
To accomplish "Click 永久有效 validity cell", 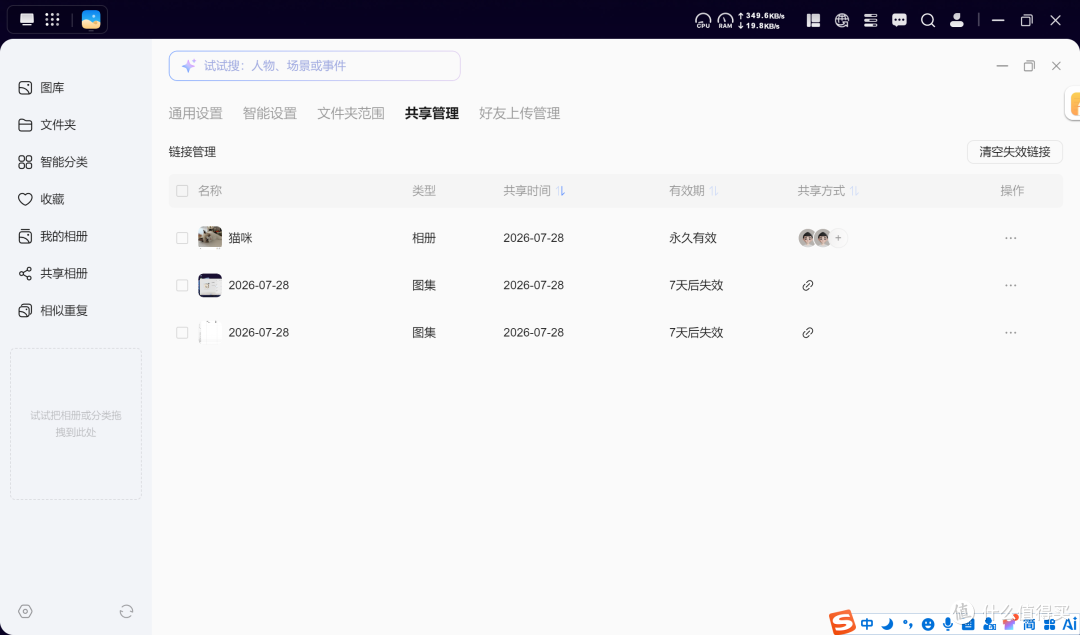I will point(693,238).
